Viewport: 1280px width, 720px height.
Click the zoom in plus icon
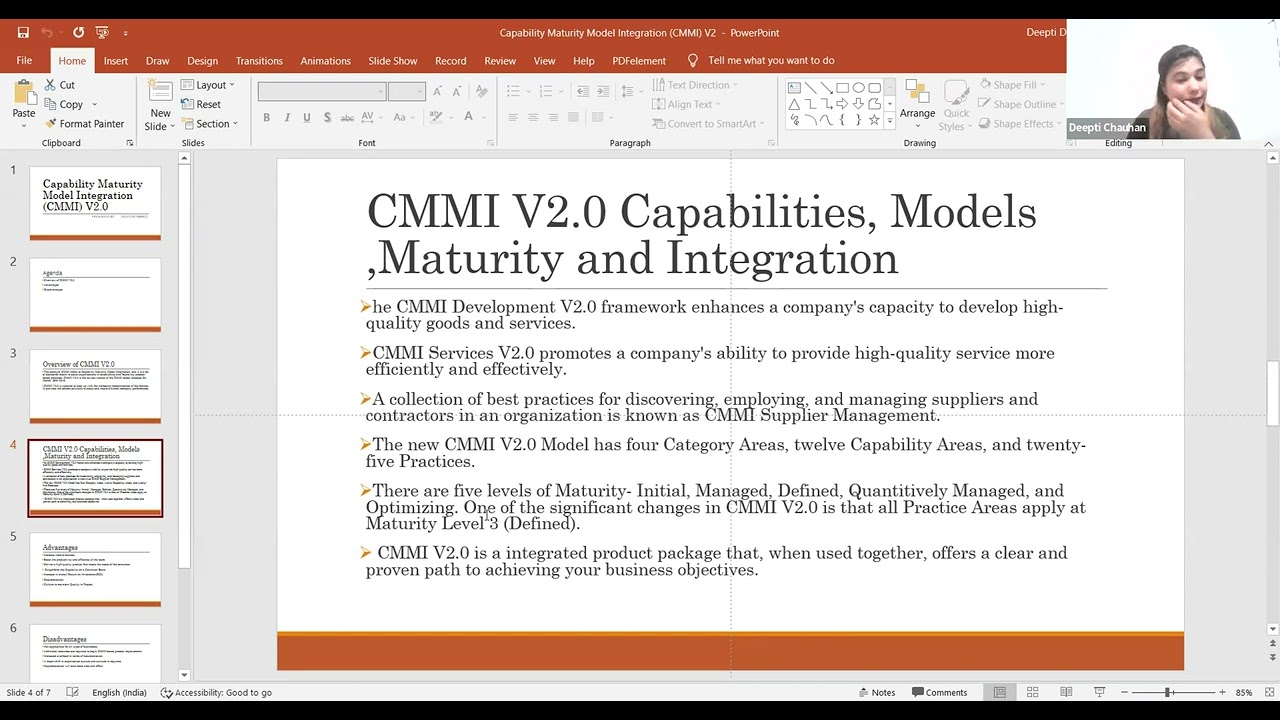point(1222,692)
